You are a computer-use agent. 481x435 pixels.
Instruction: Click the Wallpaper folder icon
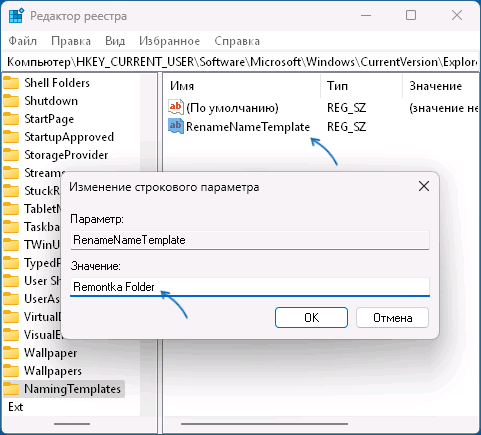point(11,353)
